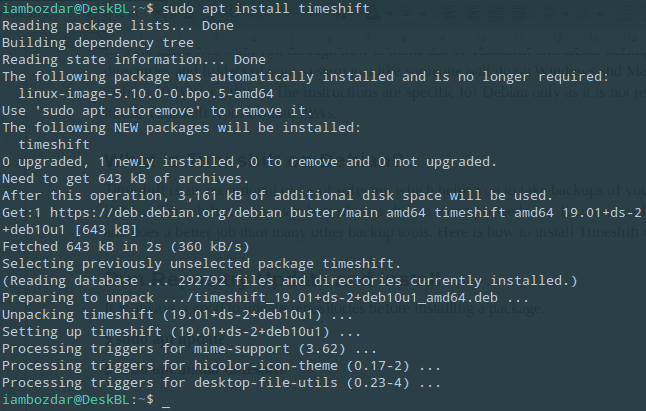The height and width of the screenshot is (411, 646).
Task: Click the faint font color 'A' icon
Action: click(374, 12)
